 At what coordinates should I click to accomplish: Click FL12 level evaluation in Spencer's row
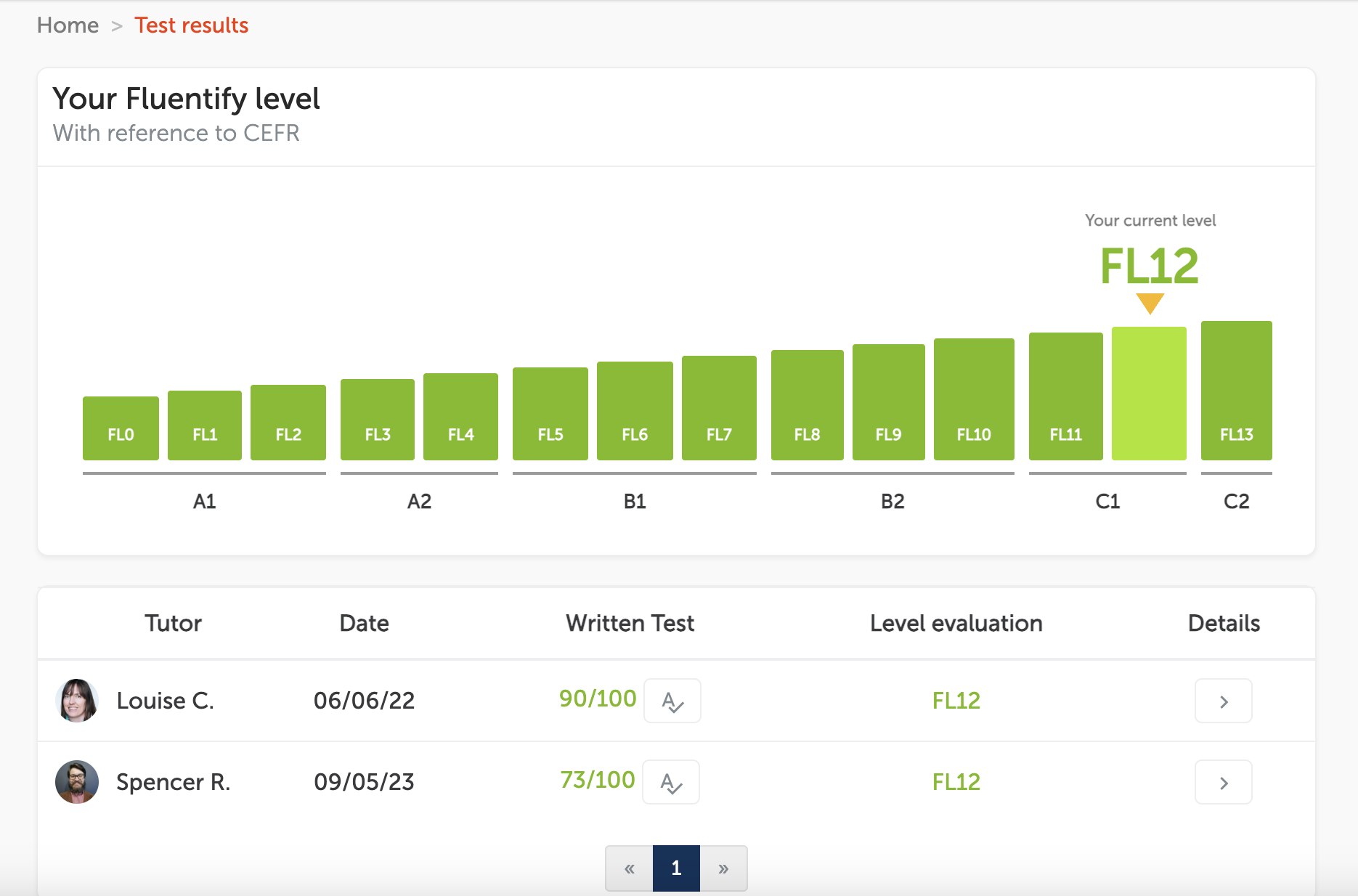click(x=956, y=782)
